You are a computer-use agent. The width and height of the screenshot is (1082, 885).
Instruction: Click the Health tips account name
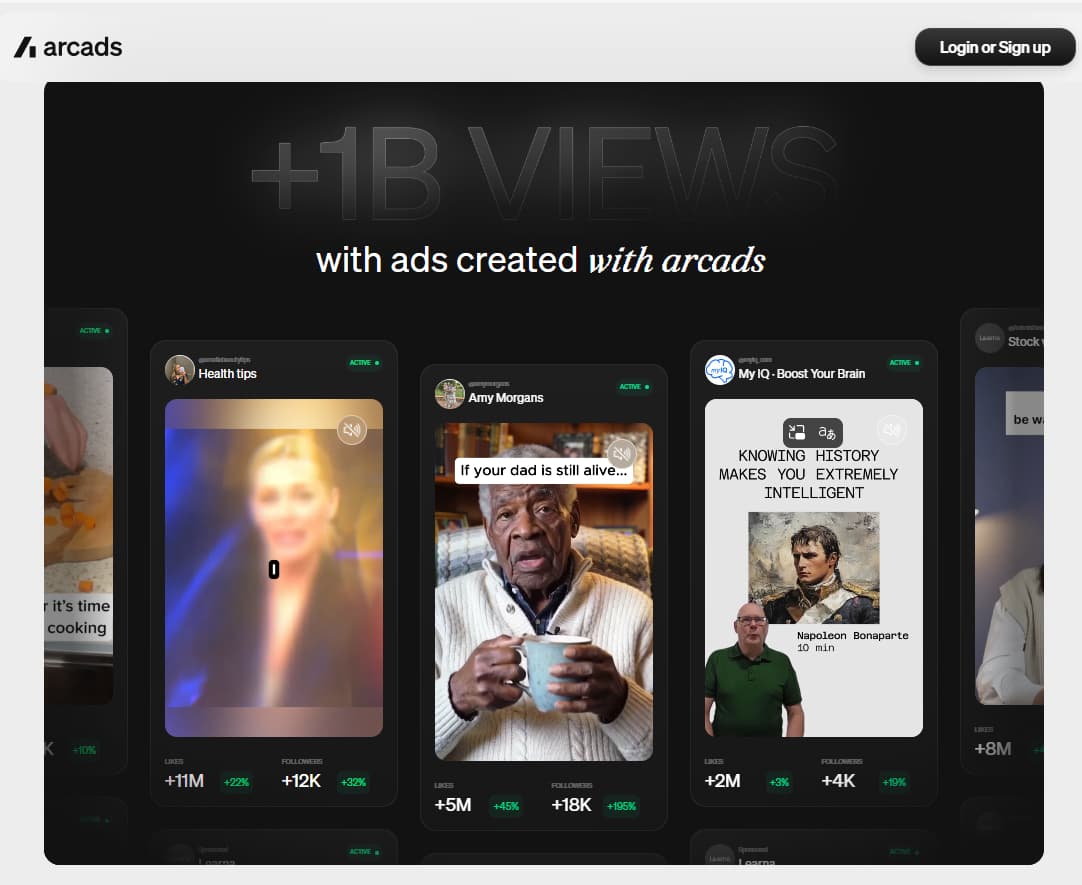pyautogui.click(x=228, y=374)
